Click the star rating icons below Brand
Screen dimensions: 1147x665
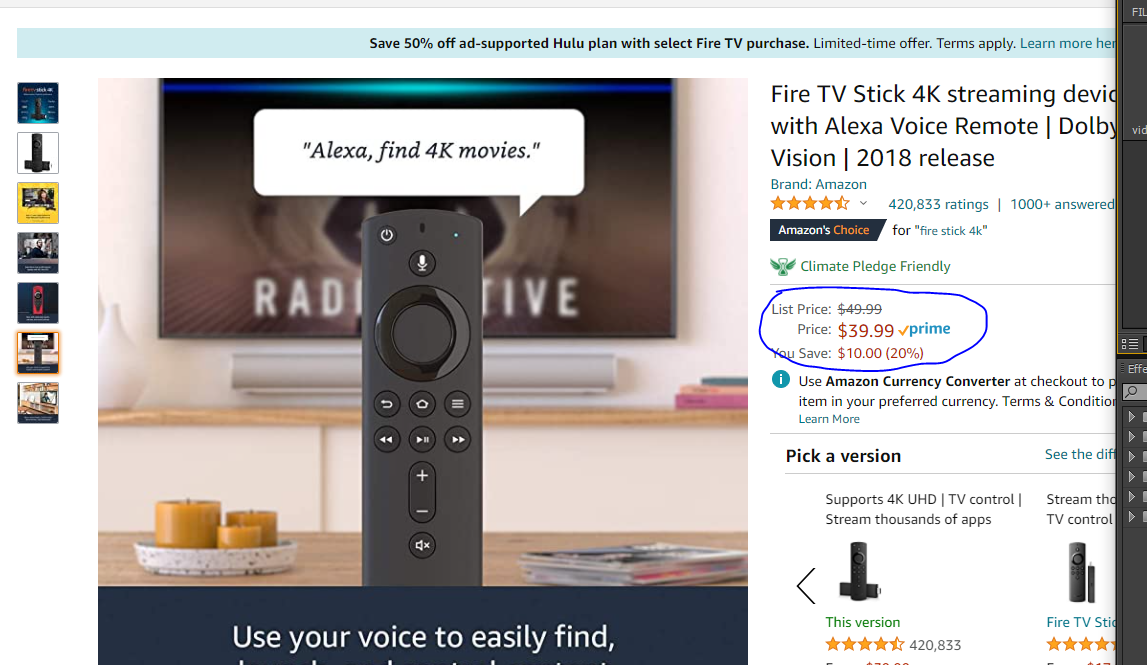[x=810, y=203]
